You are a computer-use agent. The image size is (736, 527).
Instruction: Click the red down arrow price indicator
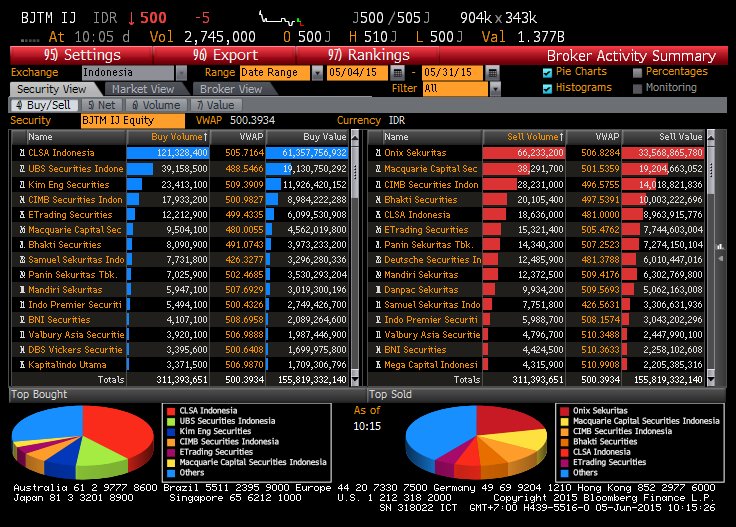click(x=131, y=18)
